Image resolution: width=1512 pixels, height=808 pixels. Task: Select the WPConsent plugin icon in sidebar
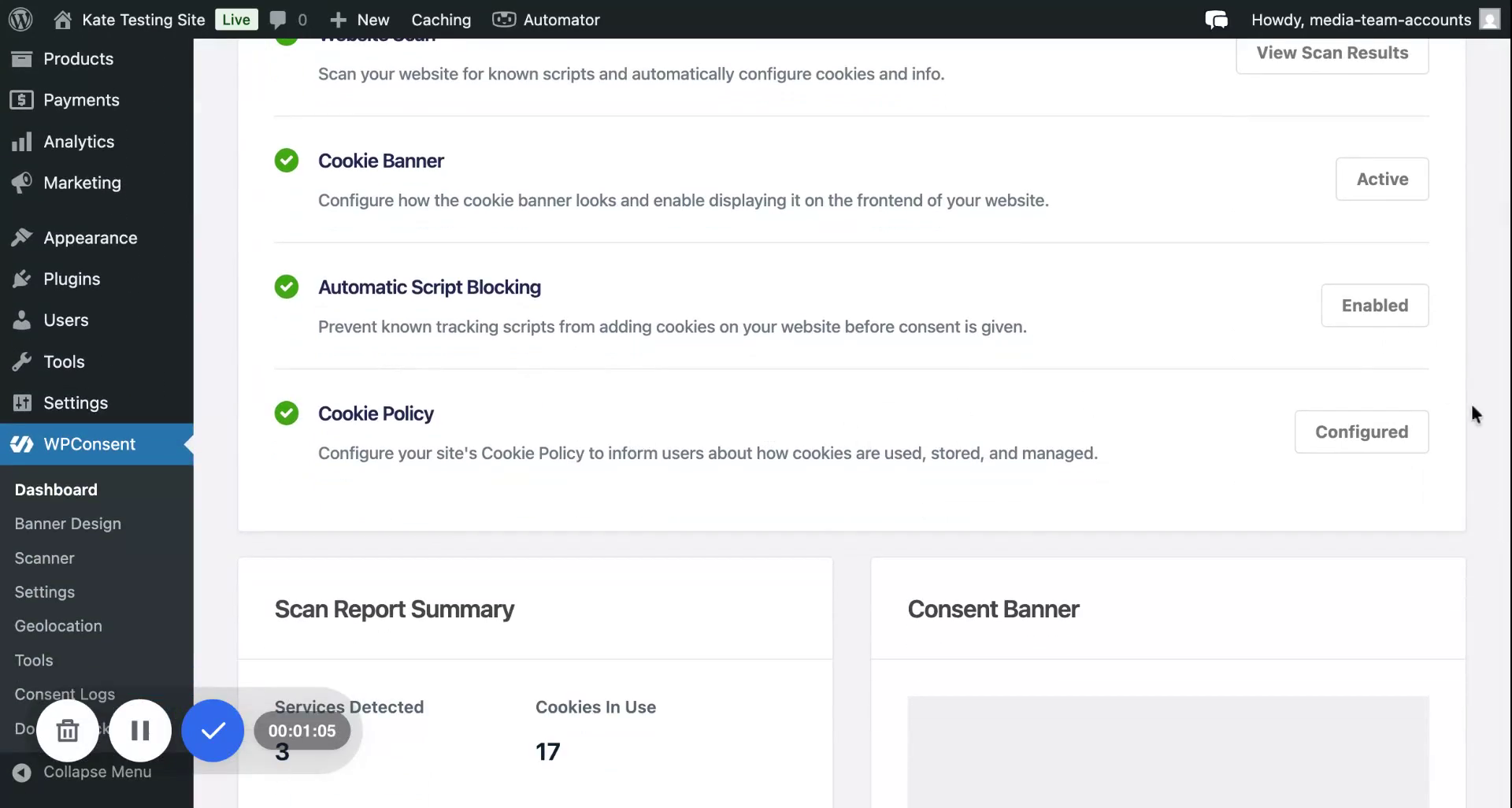pyautogui.click(x=21, y=443)
